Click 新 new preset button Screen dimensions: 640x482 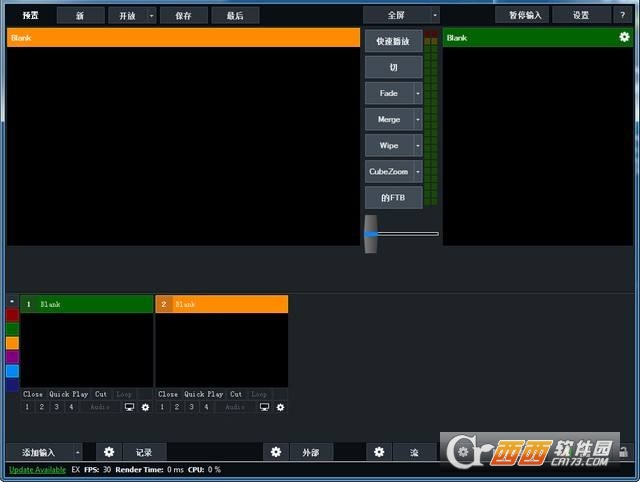[80, 16]
